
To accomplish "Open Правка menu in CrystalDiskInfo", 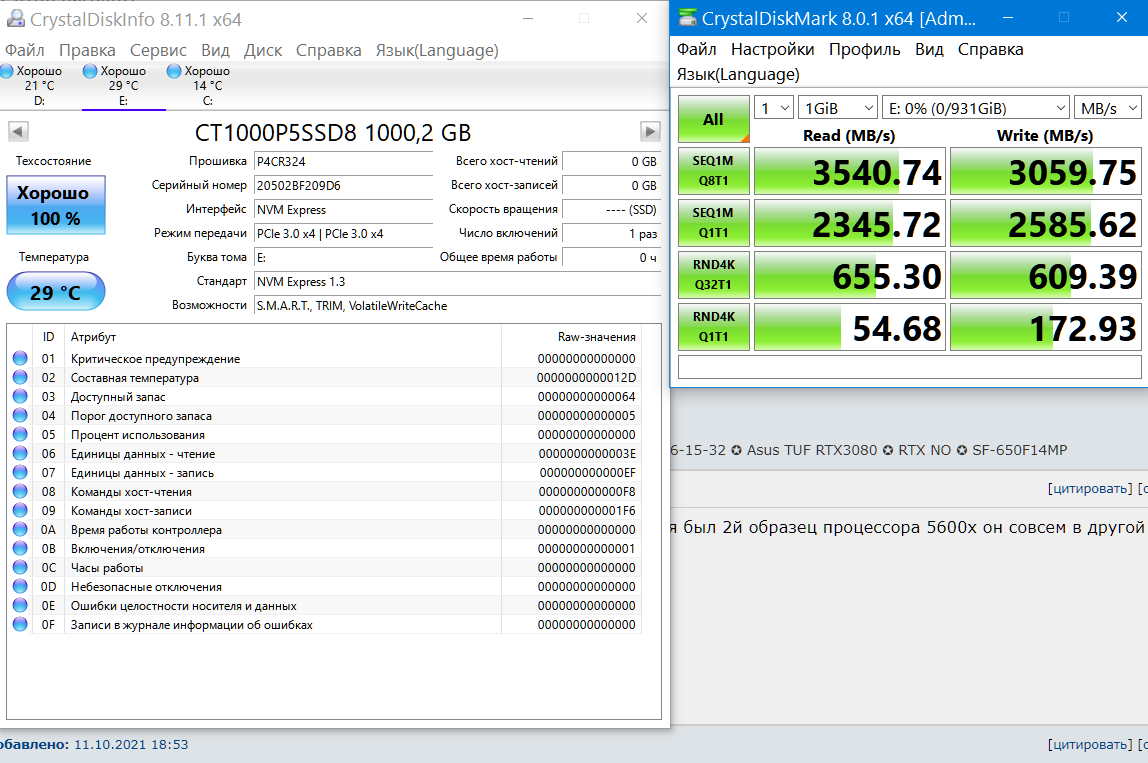I will 87,50.
